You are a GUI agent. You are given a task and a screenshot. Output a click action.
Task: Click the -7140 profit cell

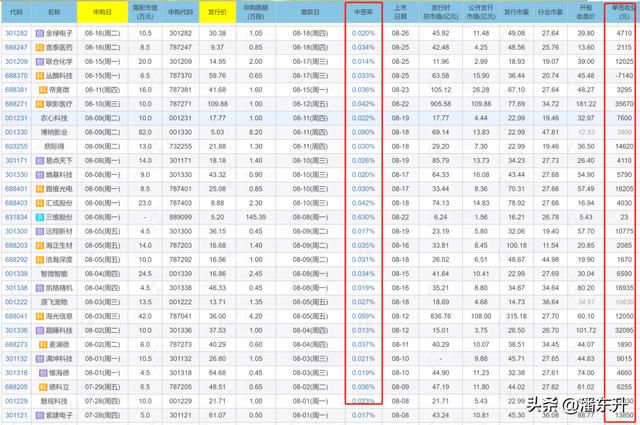[x=624, y=76]
